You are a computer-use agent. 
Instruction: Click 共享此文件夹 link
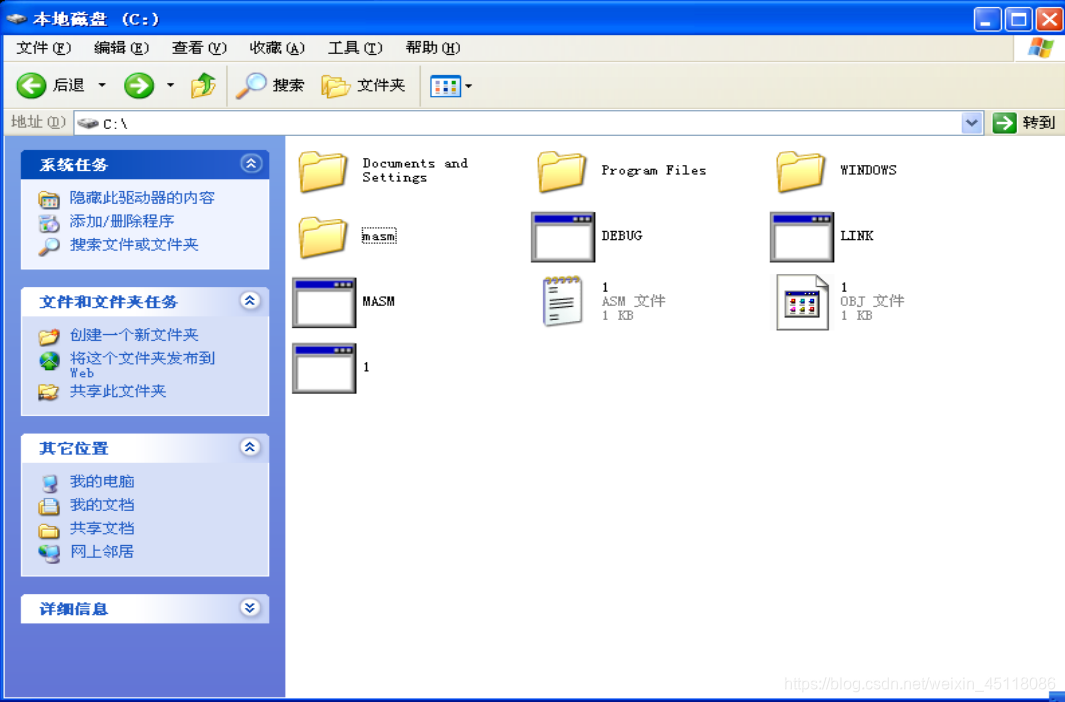(x=118, y=391)
